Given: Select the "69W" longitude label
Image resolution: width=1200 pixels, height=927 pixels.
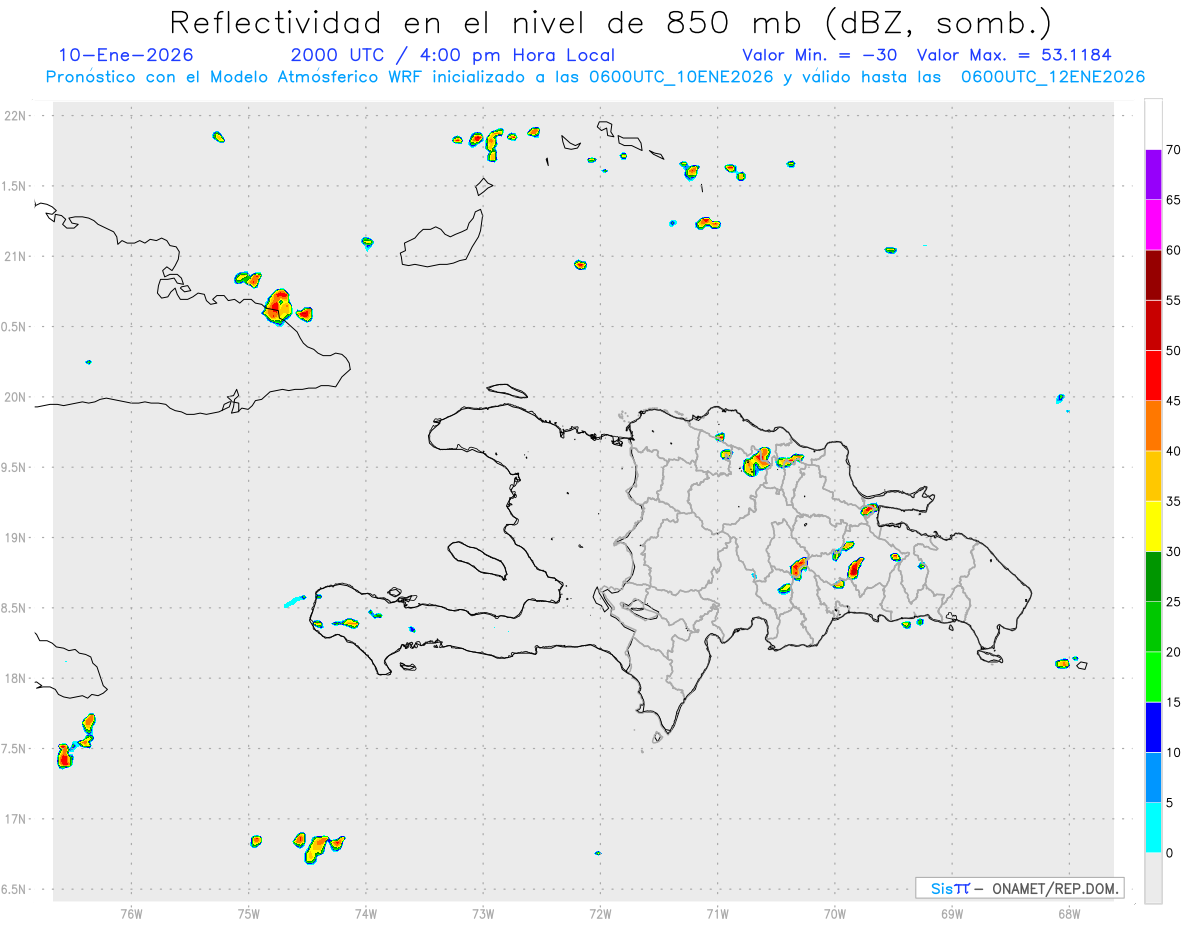Looking at the screenshot, I should click(x=952, y=913).
